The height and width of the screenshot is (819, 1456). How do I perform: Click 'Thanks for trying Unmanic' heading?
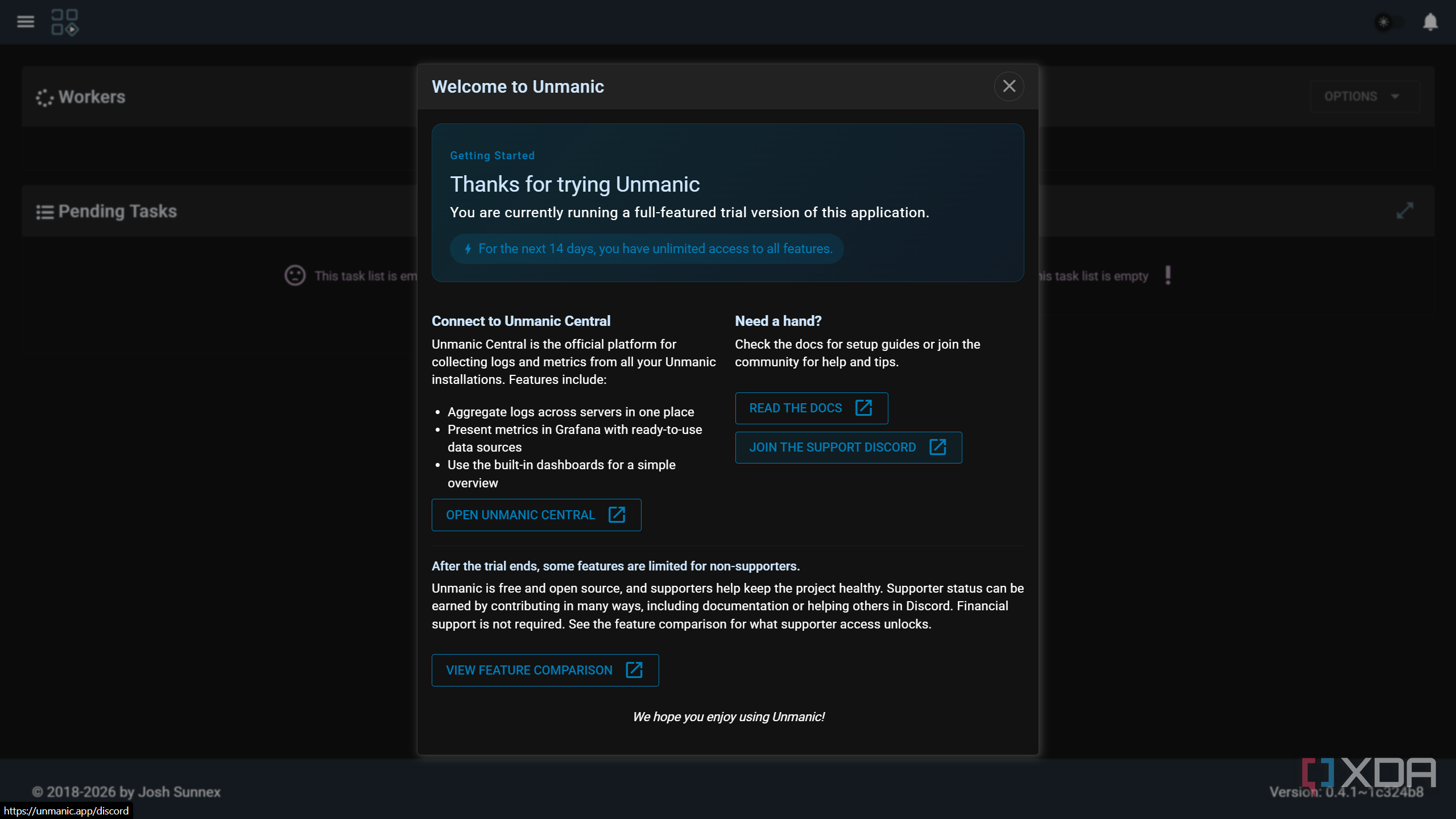click(574, 184)
